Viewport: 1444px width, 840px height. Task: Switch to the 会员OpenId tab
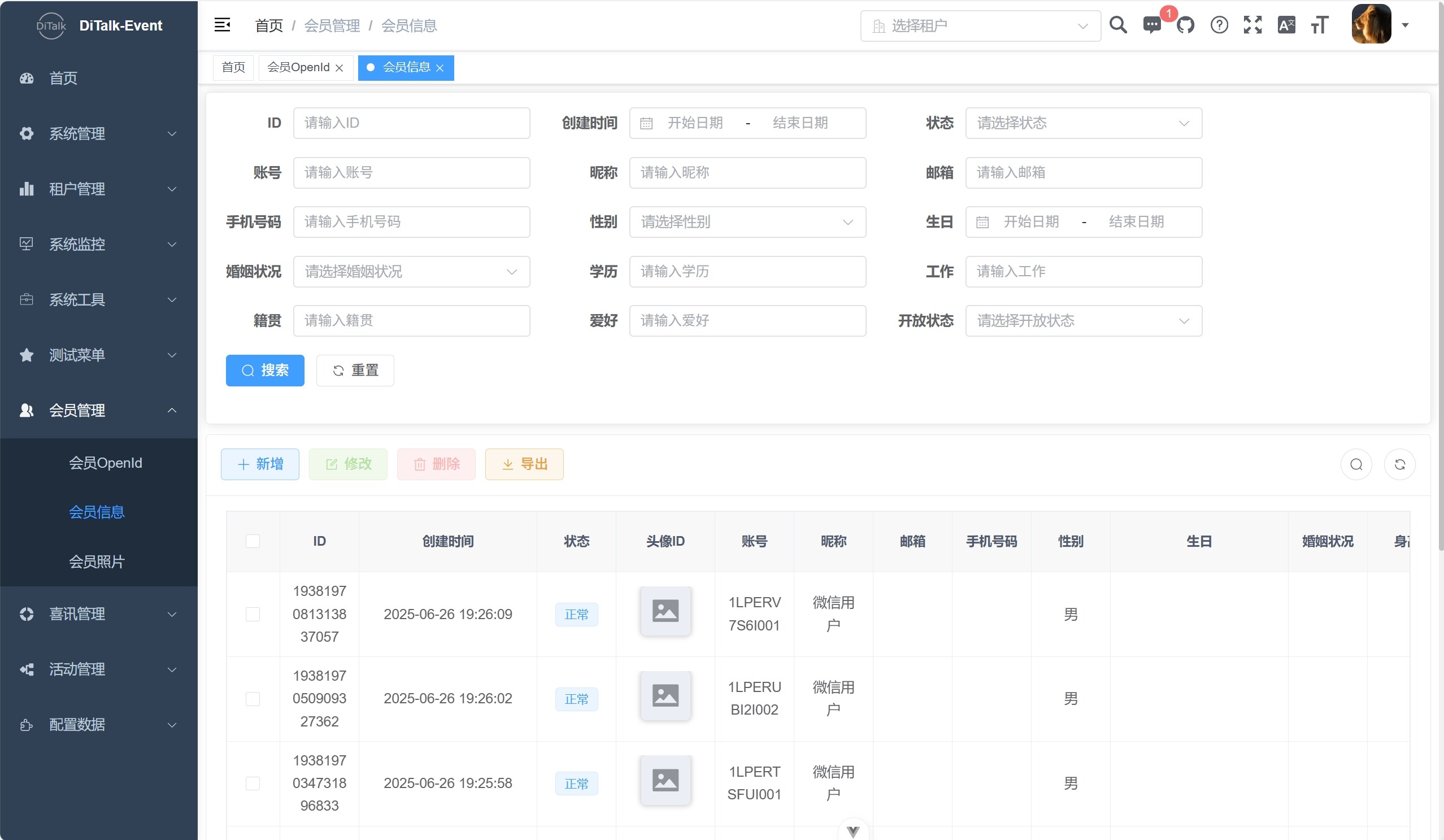298,68
